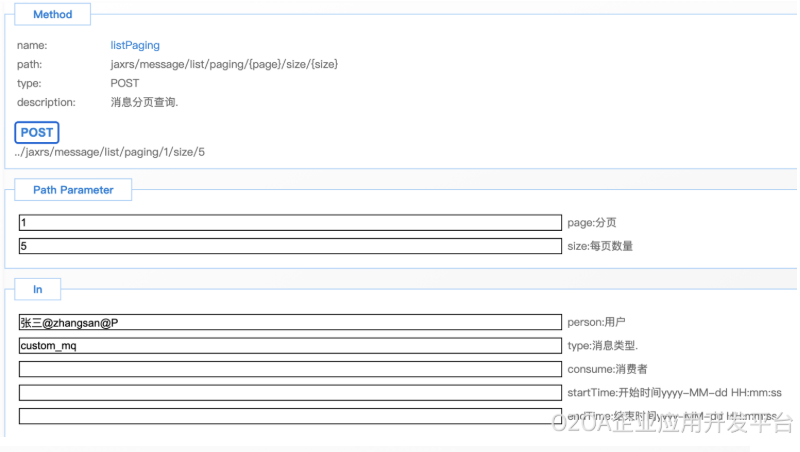Select the Method section header
The width and height of the screenshot is (800, 452).
pos(52,15)
